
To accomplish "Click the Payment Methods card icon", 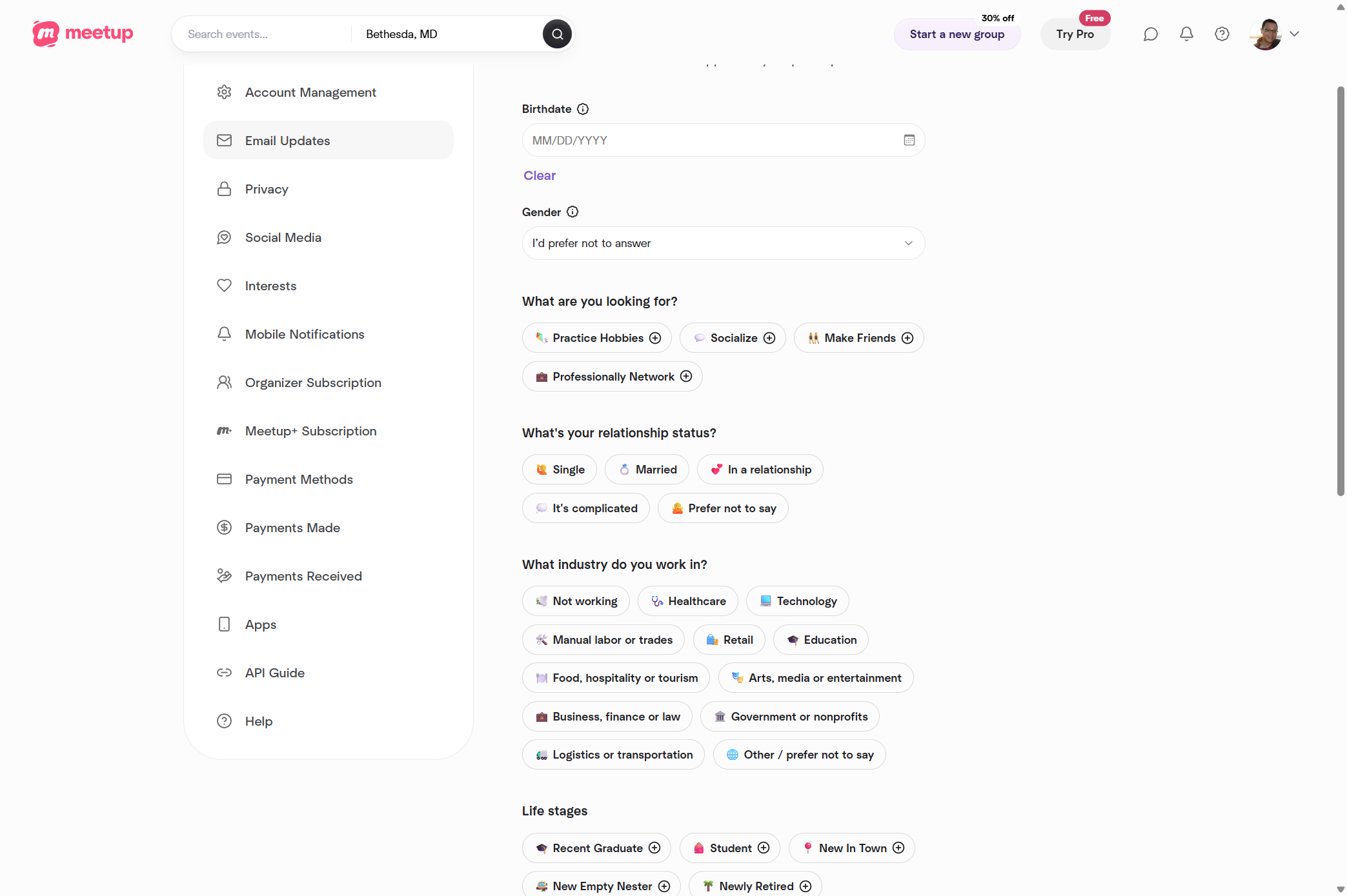I will [224, 479].
